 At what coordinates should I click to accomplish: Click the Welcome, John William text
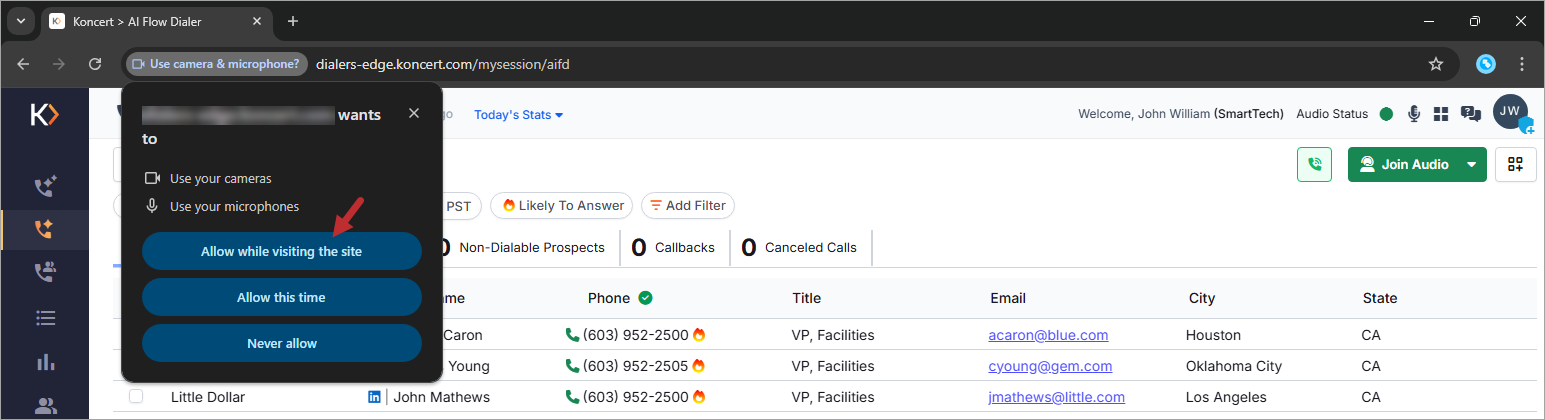[1144, 114]
